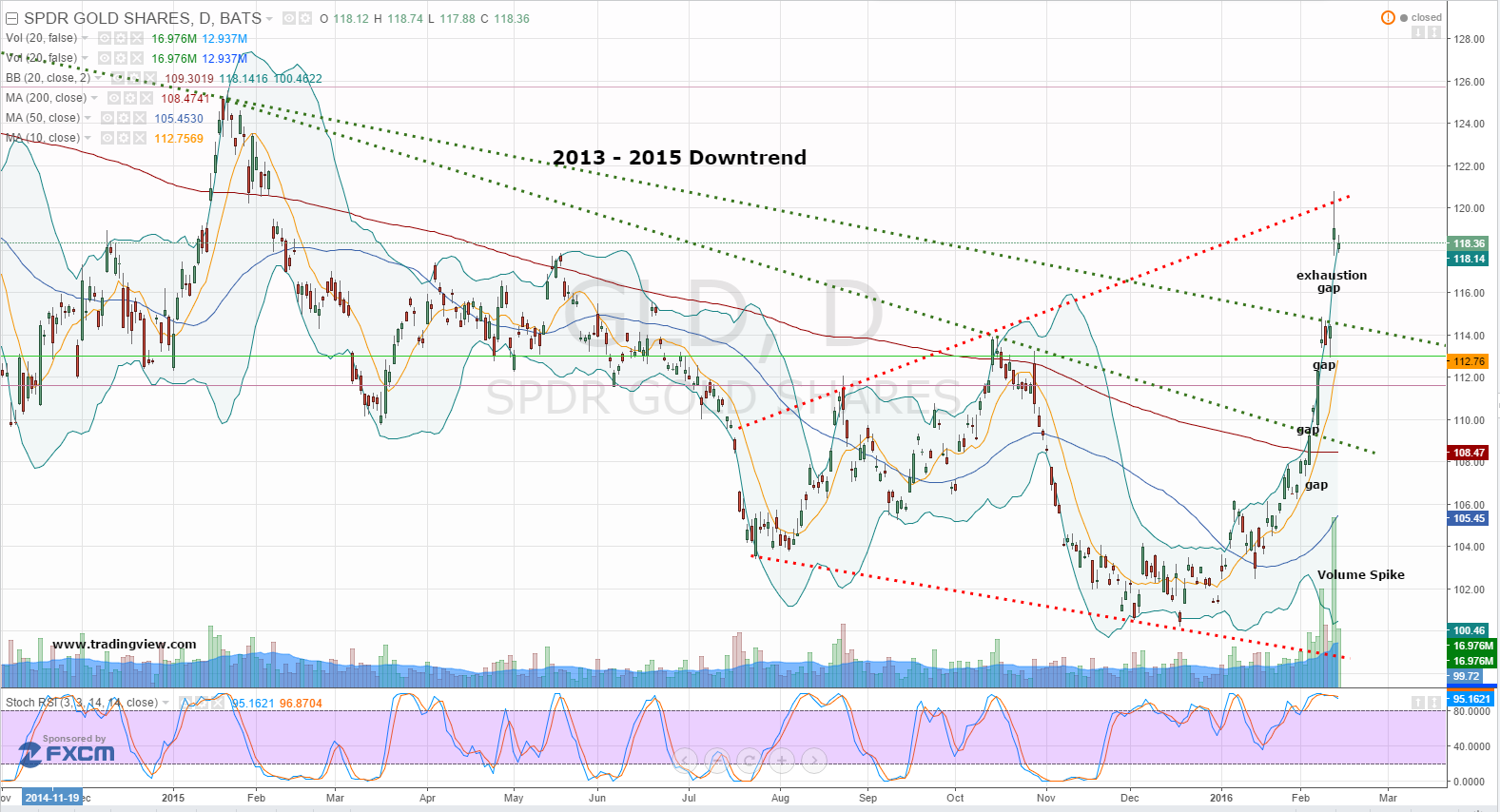
Task: Reset the chart view with circular arrow
Action: point(750,760)
